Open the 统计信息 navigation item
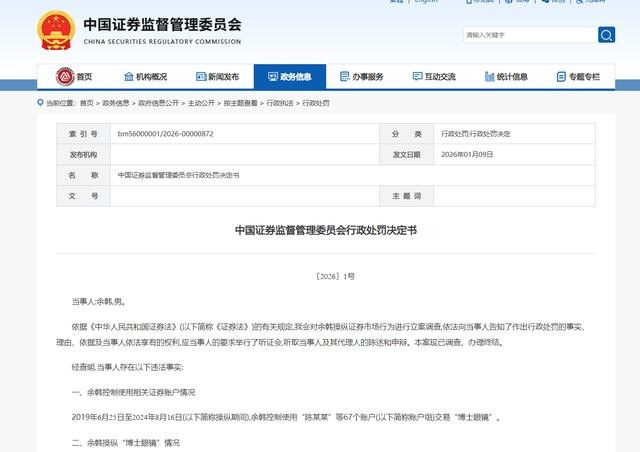This screenshot has height=452, width=640. pos(506,77)
